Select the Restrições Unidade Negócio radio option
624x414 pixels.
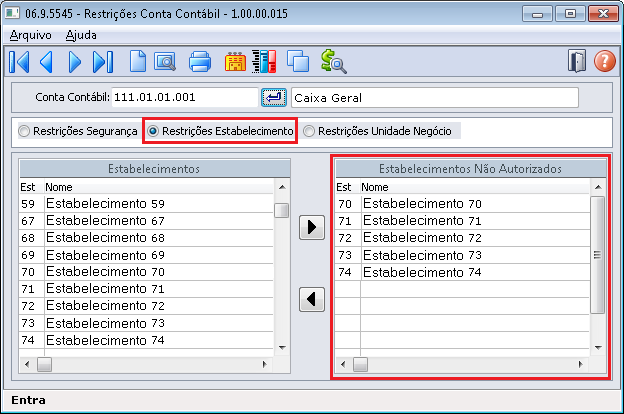[x=377, y=131]
